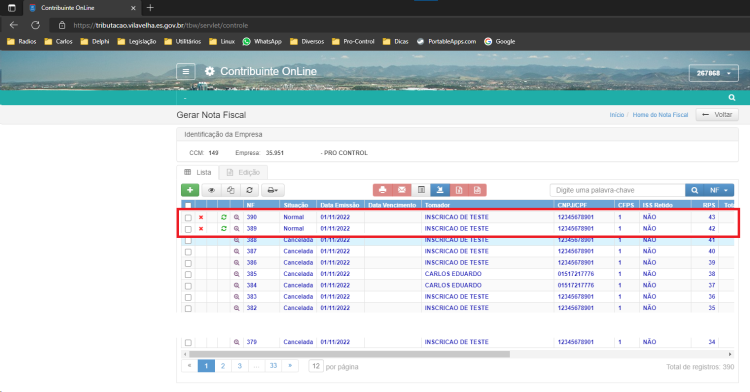Click the green replace icon for NF 389
Screen dimensions: 750x392
(223, 229)
